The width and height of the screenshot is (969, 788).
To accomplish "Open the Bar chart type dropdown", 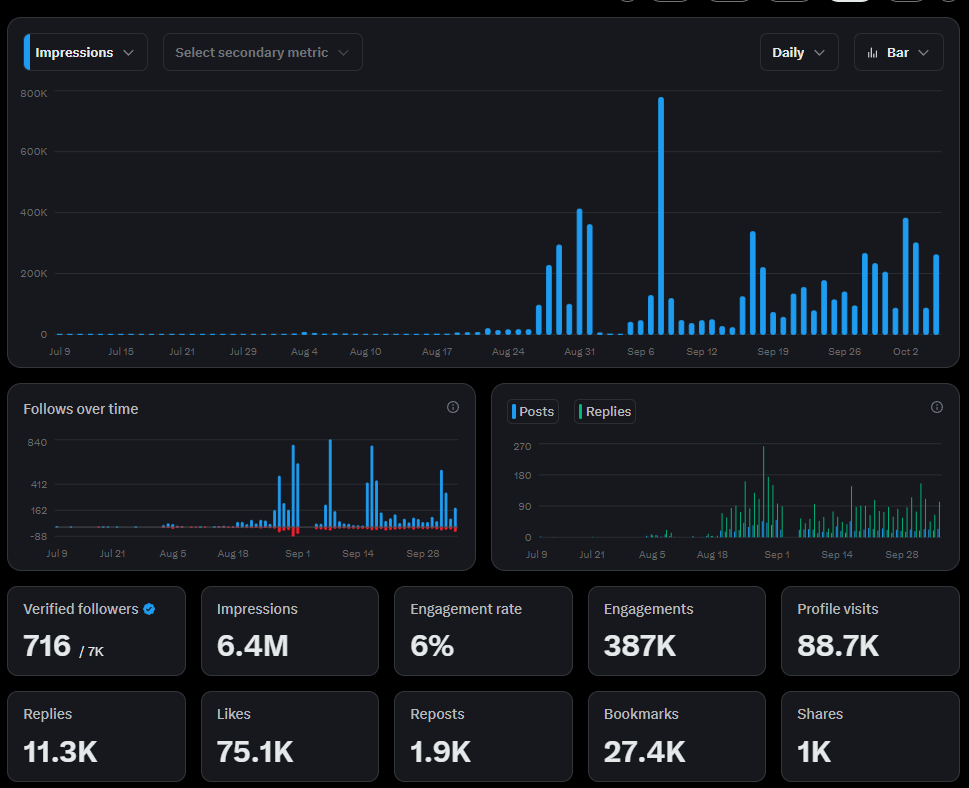I will click(899, 53).
